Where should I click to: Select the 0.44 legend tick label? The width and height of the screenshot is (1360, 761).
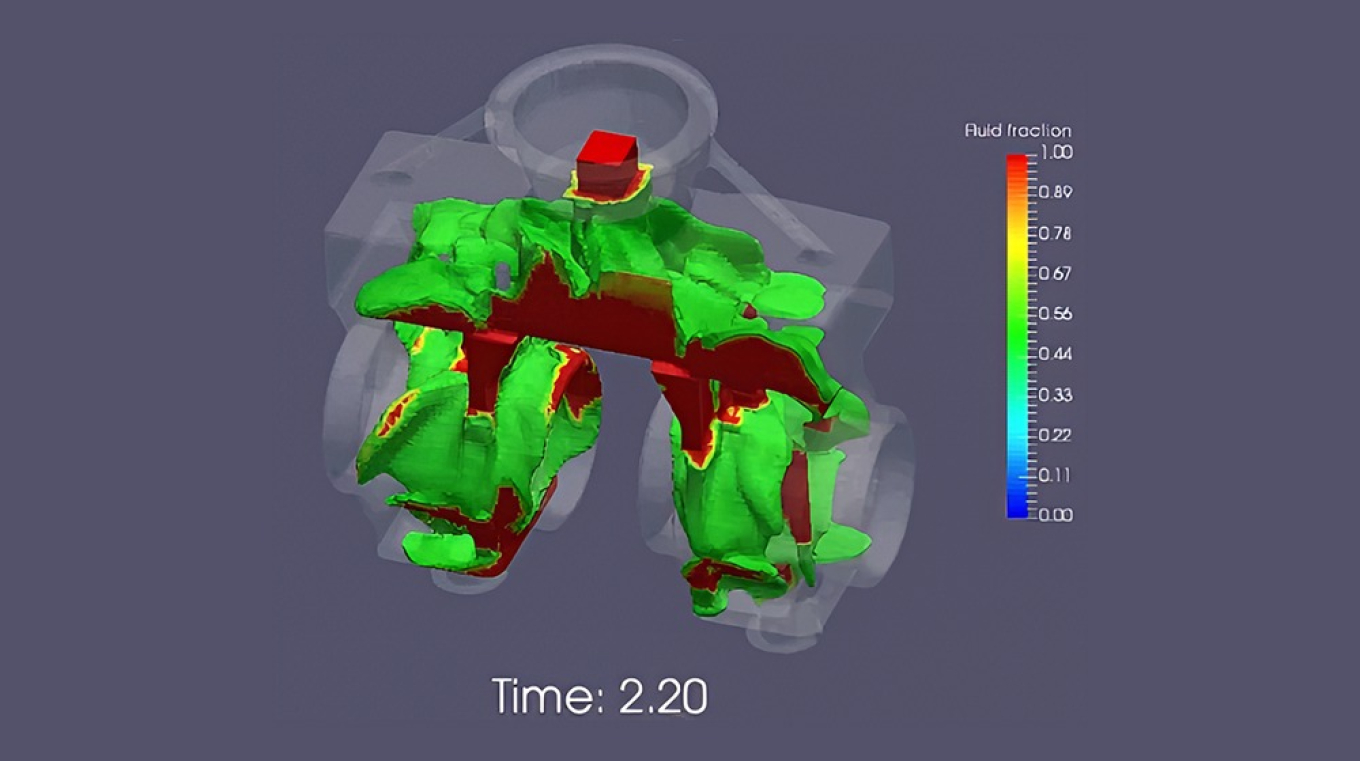1056,354
